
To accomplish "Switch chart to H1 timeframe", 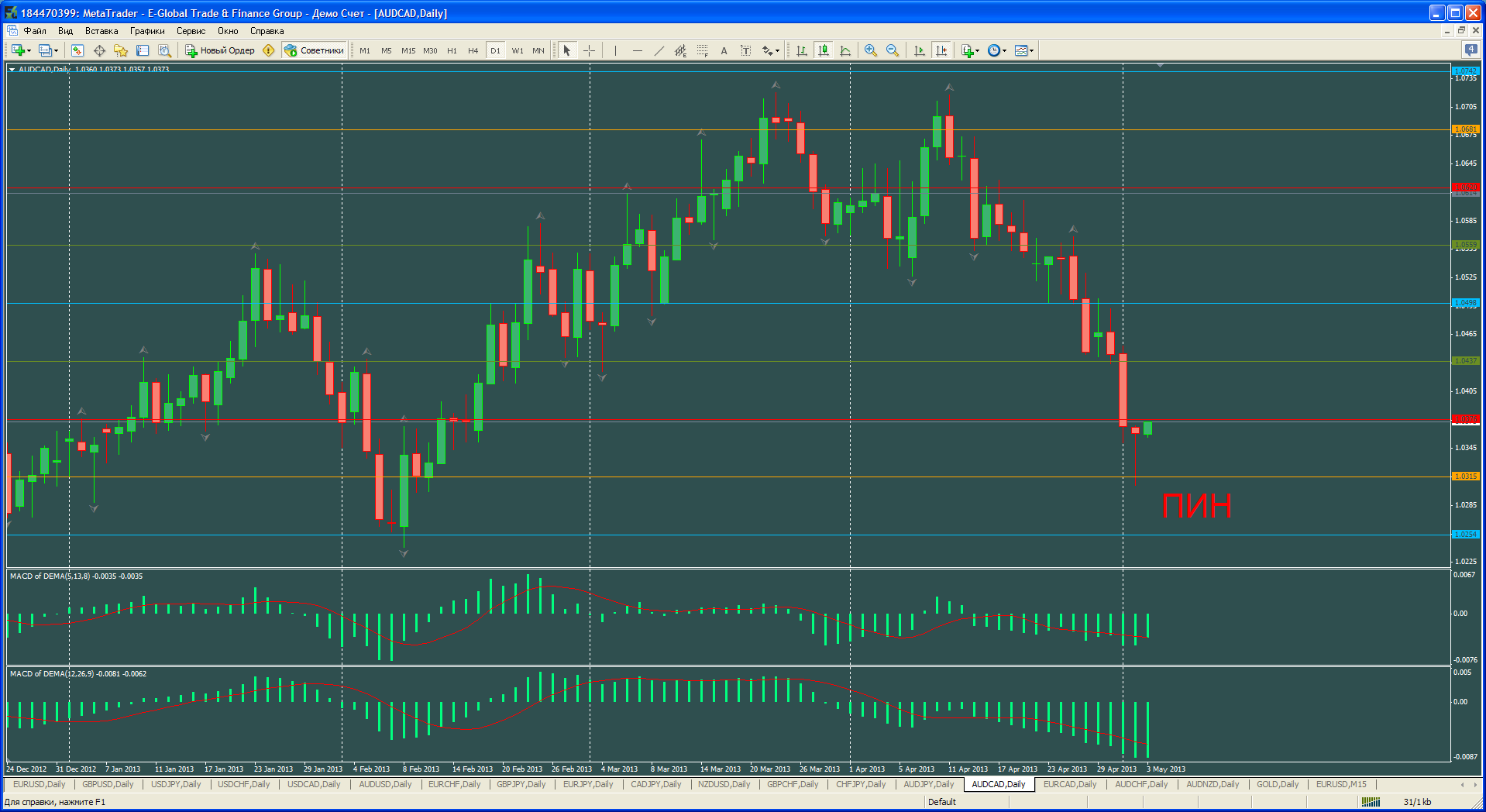I will [x=452, y=50].
